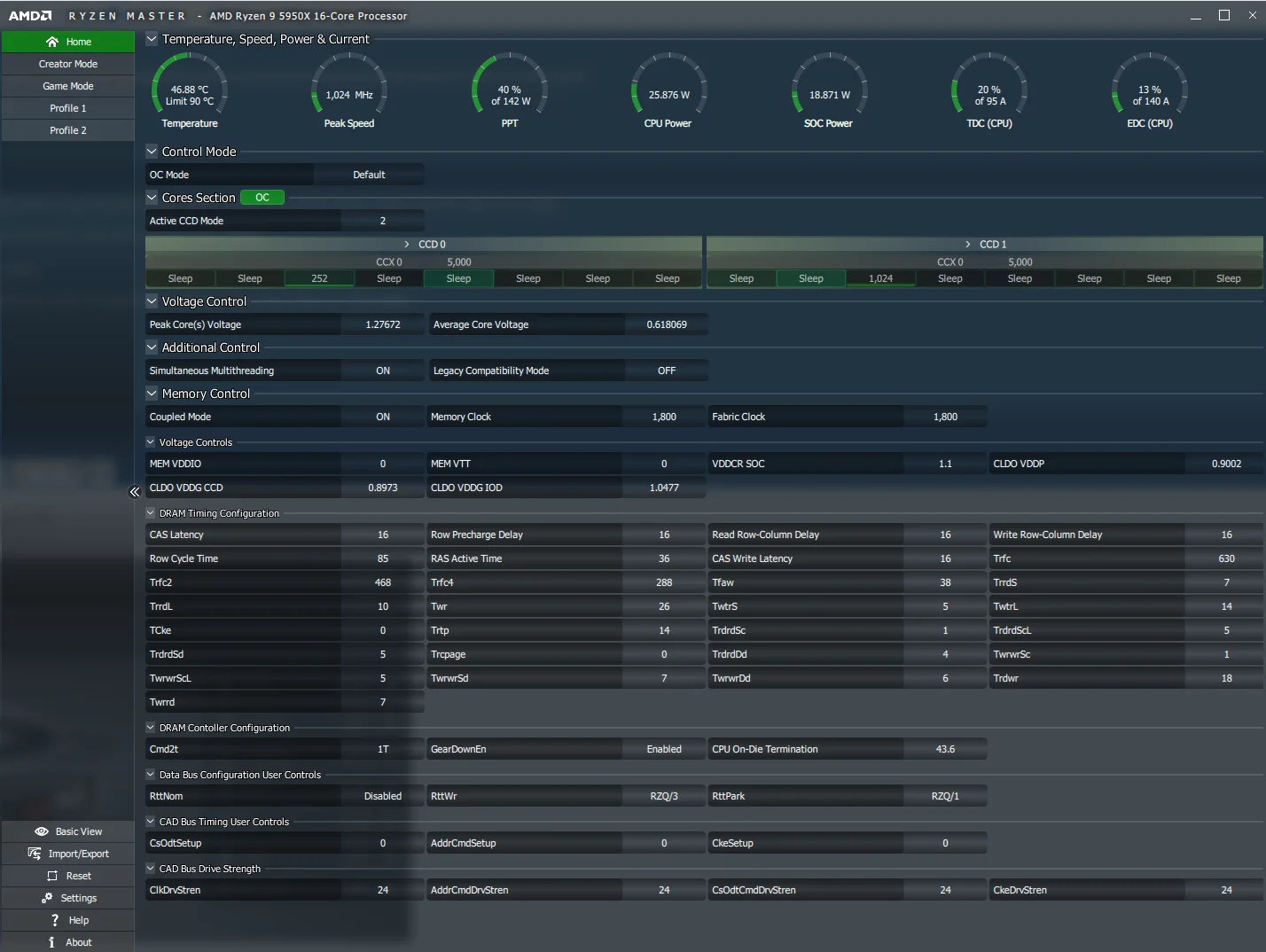Toggle Legacy Compatibility Mode OFF value
The image size is (1266, 952).
tap(667, 371)
